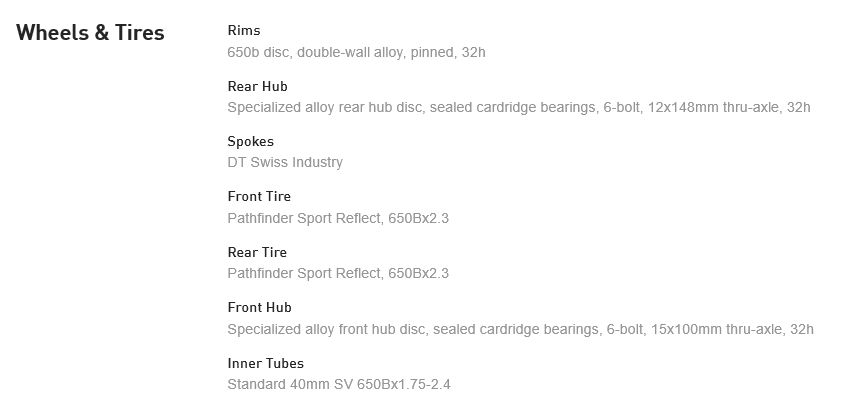This screenshot has height=412, width=851.
Task: Click the 650Bx1.75-2.4 inner tube size text
Action: 405,384
